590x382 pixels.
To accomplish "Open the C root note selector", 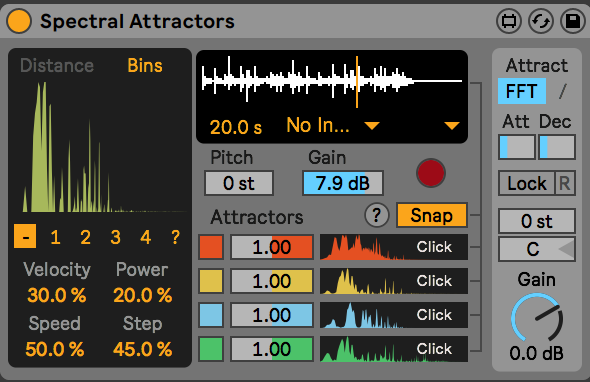I will point(537,249).
